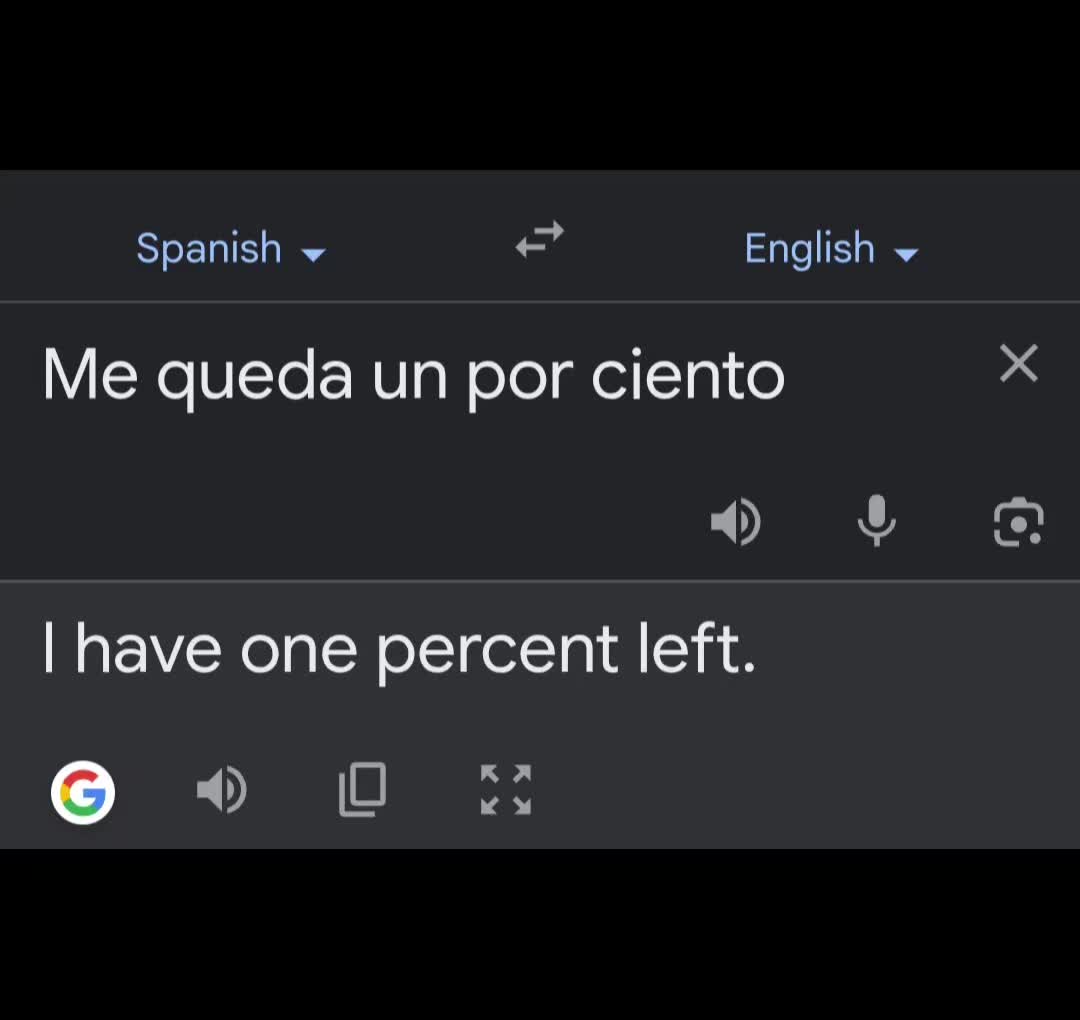This screenshot has height=1020, width=1080.
Task: Listen to the Spanish source text
Action: click(736, 521)
